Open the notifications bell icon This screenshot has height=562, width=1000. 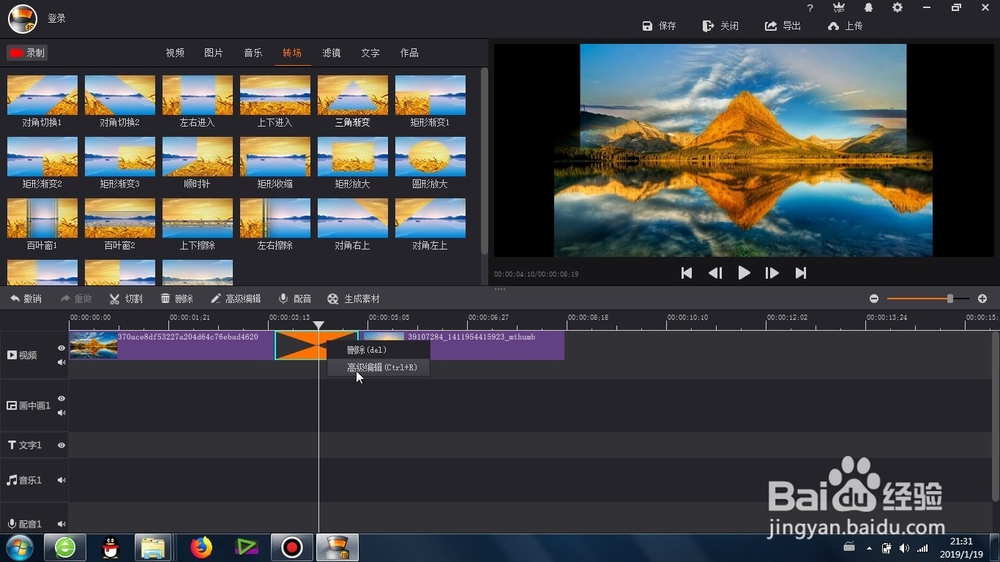pos(868,8)
